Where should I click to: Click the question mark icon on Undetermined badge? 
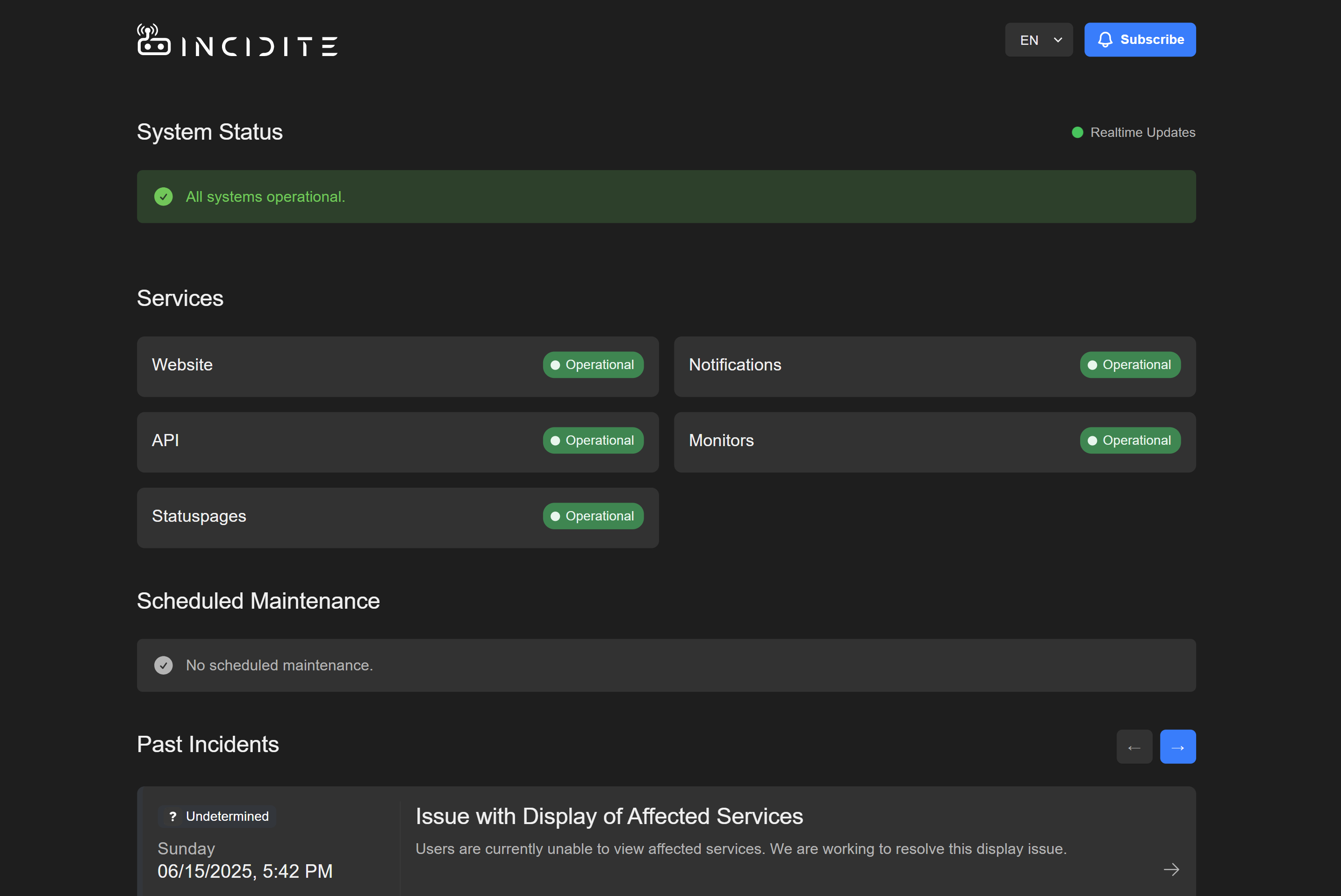pos(173,817)
